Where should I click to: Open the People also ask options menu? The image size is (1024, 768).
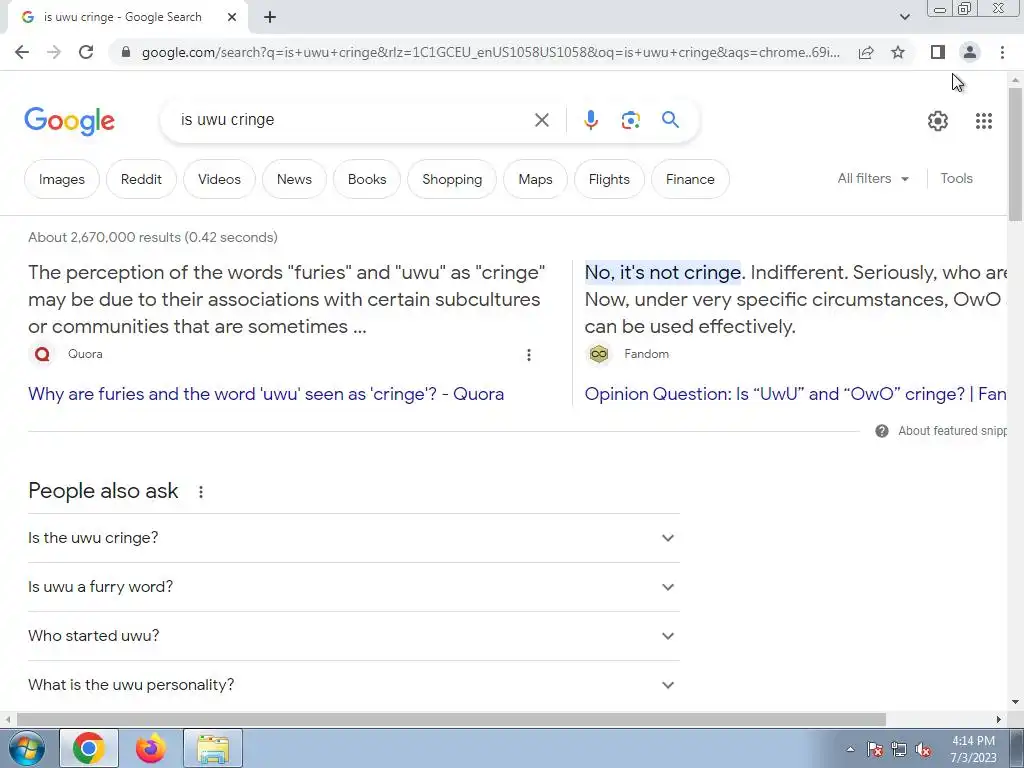point(201,492)
